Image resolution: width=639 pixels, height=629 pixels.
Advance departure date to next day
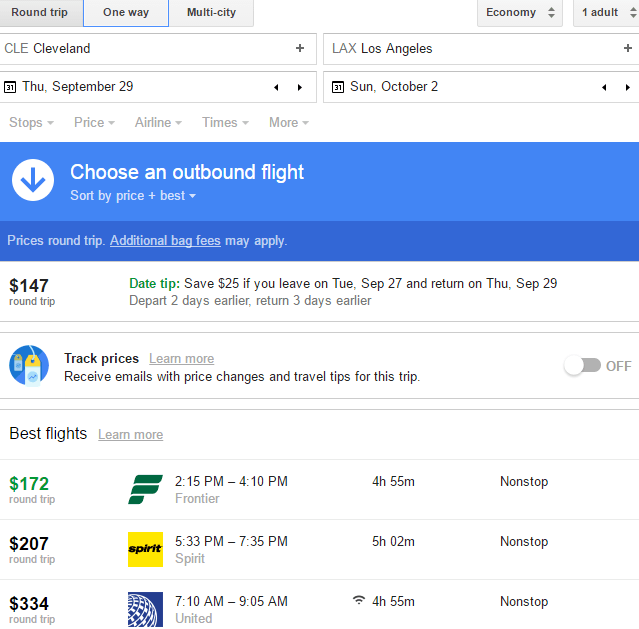pos(299,87)
